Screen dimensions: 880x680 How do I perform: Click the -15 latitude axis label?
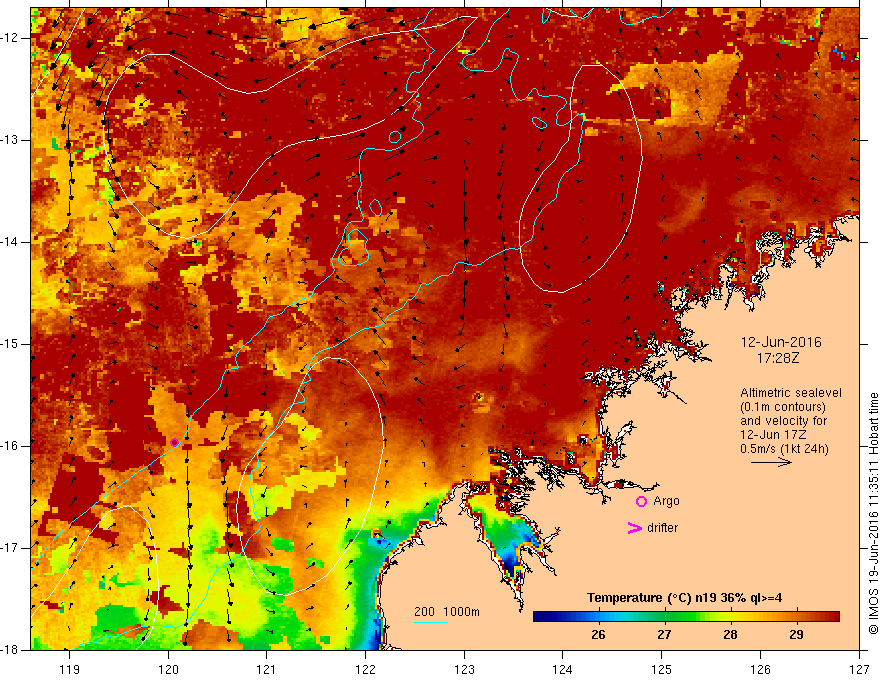tap(10, 344)
